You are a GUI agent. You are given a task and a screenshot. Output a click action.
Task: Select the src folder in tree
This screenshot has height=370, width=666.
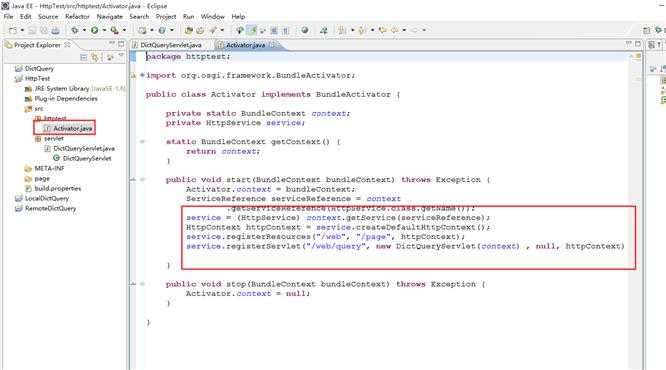(39, 109)
